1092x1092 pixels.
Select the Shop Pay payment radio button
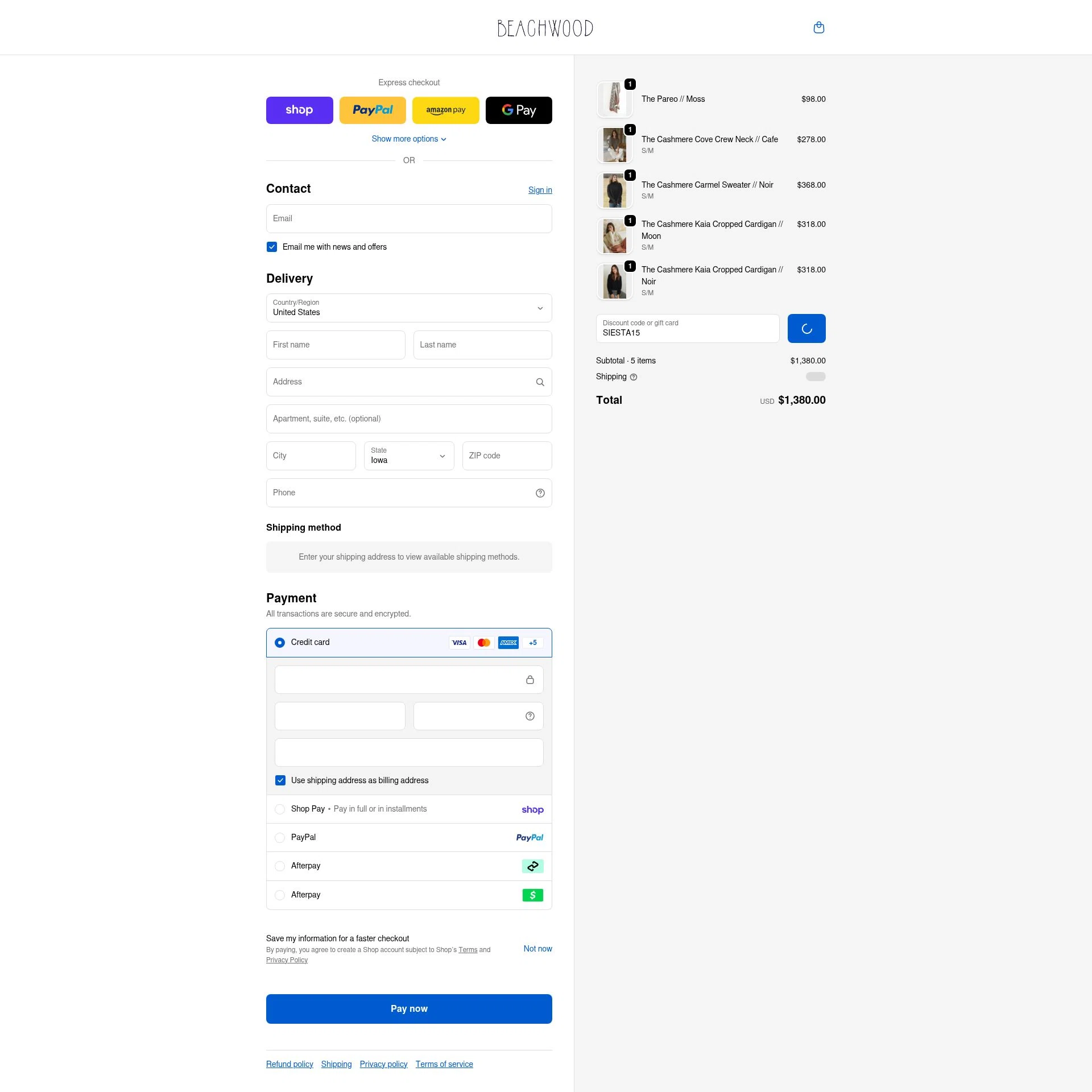(280, 809)
